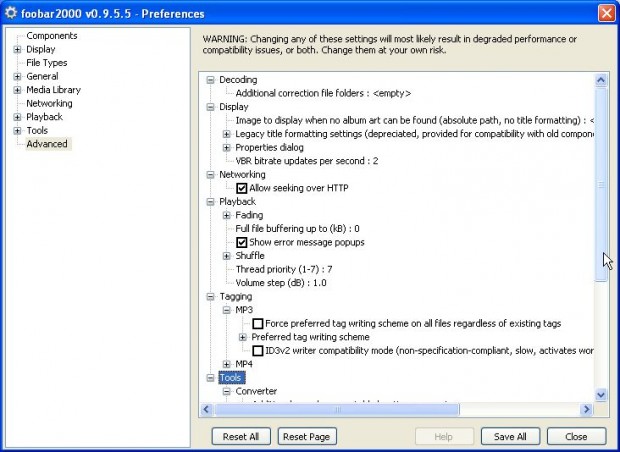Click the horizontal scrollbar left arrow
This screenshot has width=620, height=452.
point(206,409)
